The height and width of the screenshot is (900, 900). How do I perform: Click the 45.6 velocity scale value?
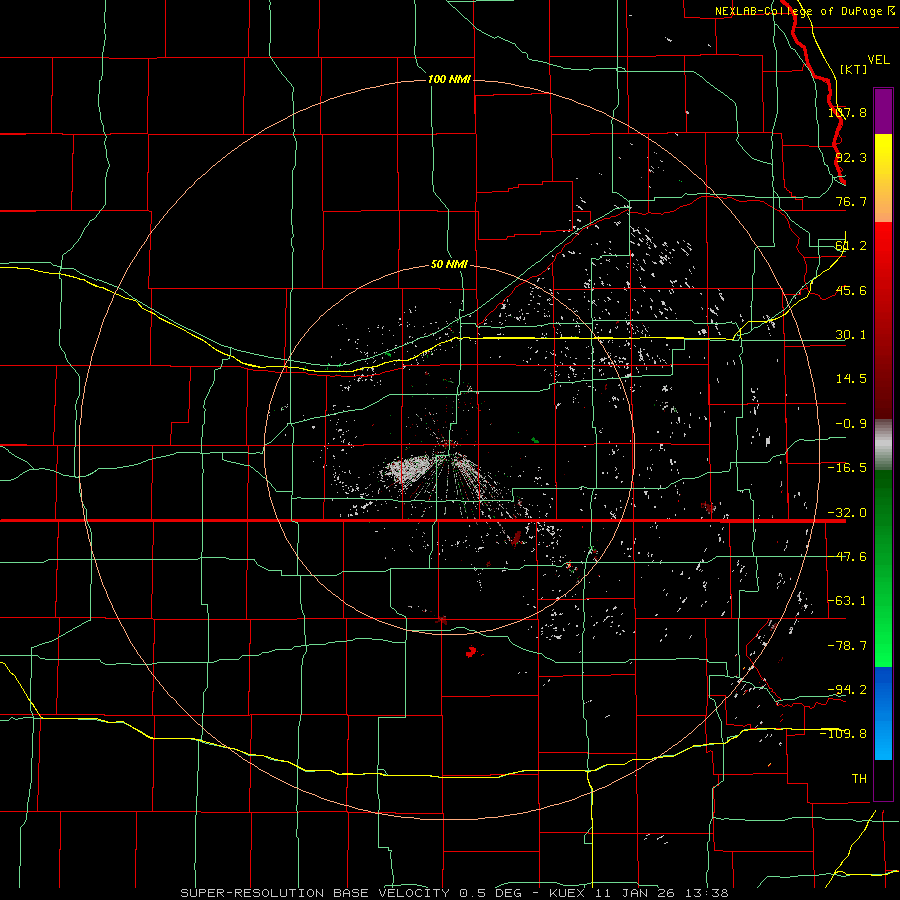tap(851, 290)
